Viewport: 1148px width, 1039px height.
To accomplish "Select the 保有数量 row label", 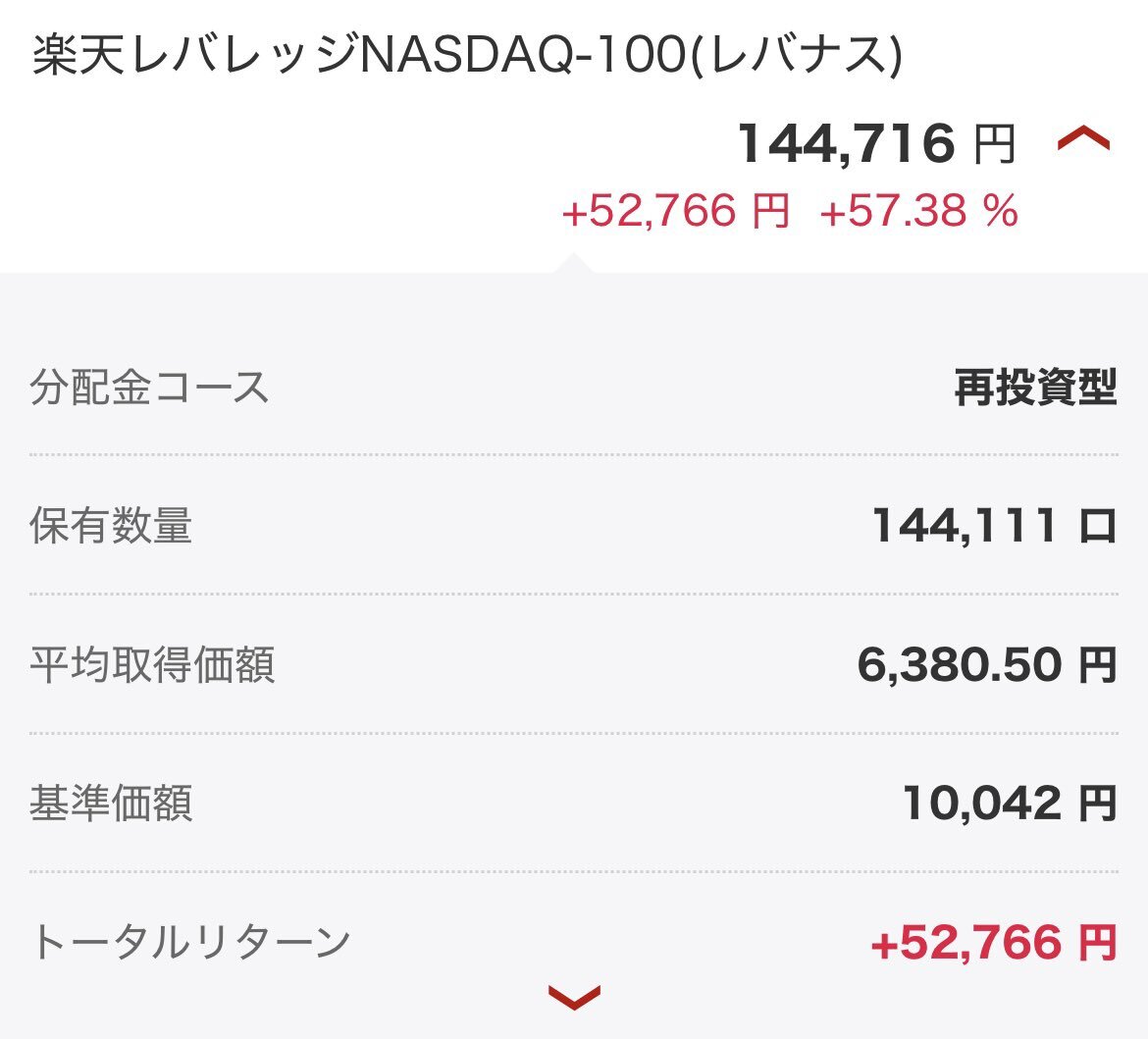I will [x=111, y=526].
